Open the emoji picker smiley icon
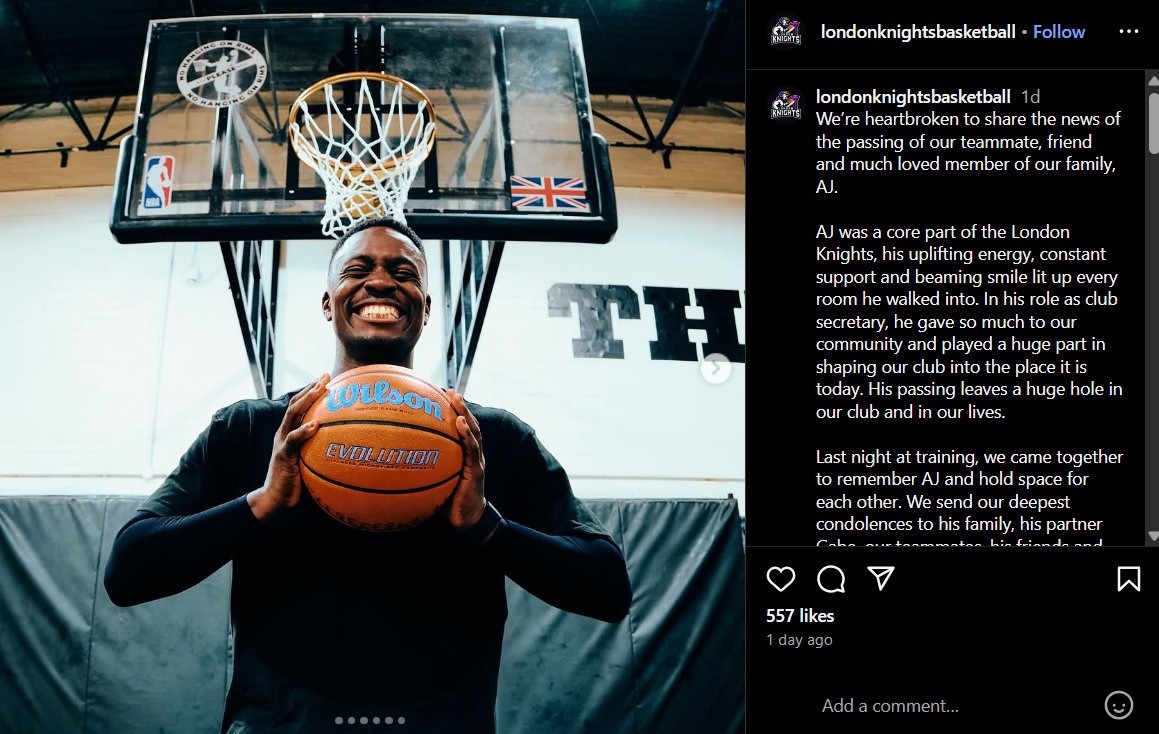The height and width of the screenshot is (734, 1159). coord(1118,705)
